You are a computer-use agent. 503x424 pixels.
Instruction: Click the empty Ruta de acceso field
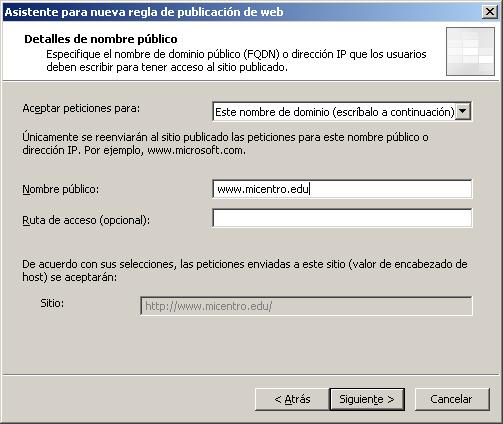pos(342,218)
